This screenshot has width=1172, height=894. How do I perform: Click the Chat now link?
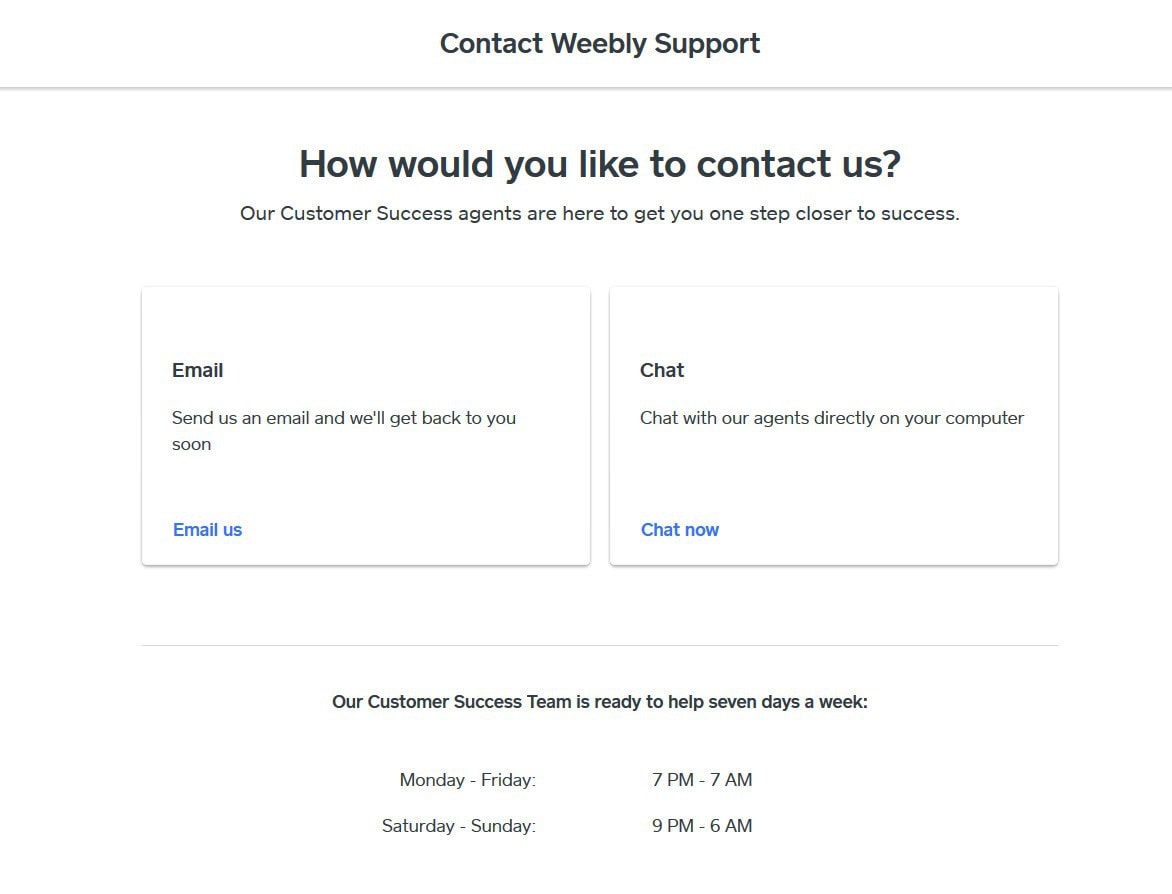[x=679, y=530]
